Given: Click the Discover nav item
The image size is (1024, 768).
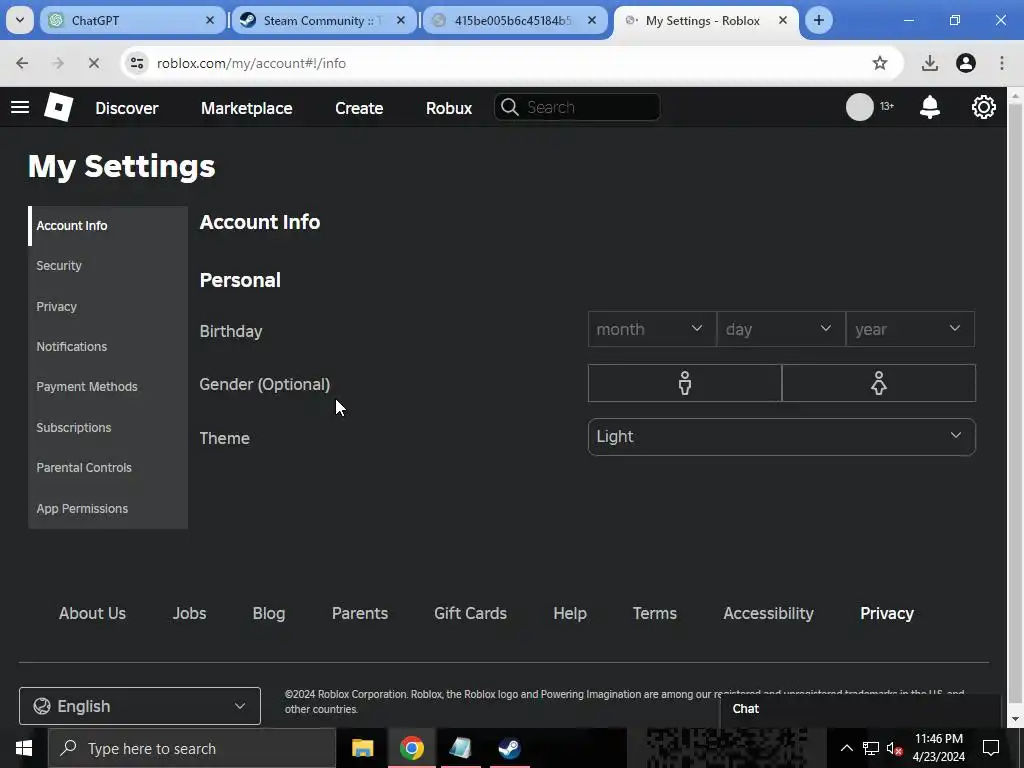Looking at the screenshot, I should point(127,108).
